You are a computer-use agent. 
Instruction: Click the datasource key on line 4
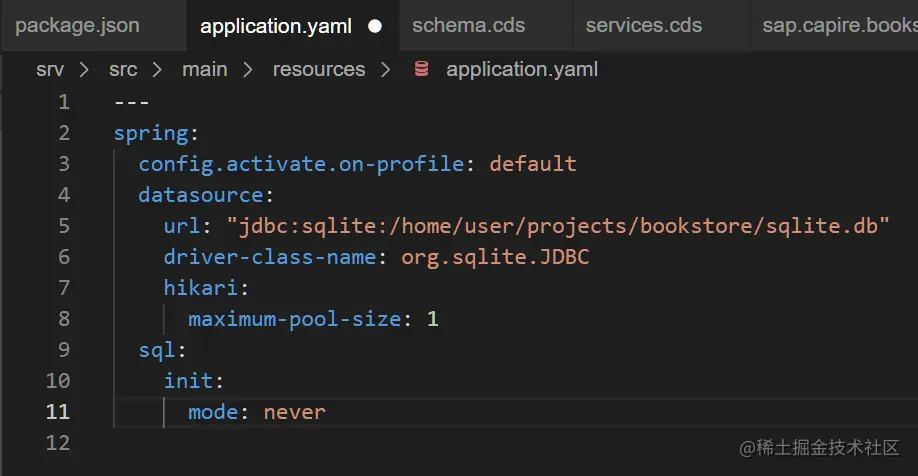click(200, 195)
